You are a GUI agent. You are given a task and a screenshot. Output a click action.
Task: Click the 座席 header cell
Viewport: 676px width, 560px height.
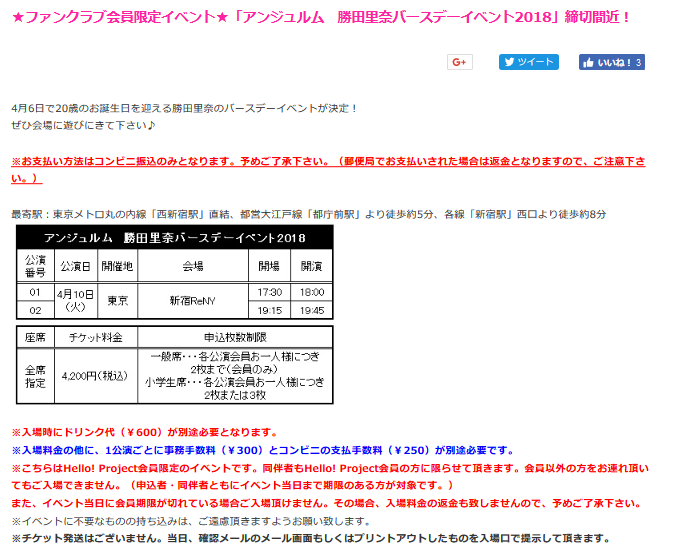pos(35,337)
